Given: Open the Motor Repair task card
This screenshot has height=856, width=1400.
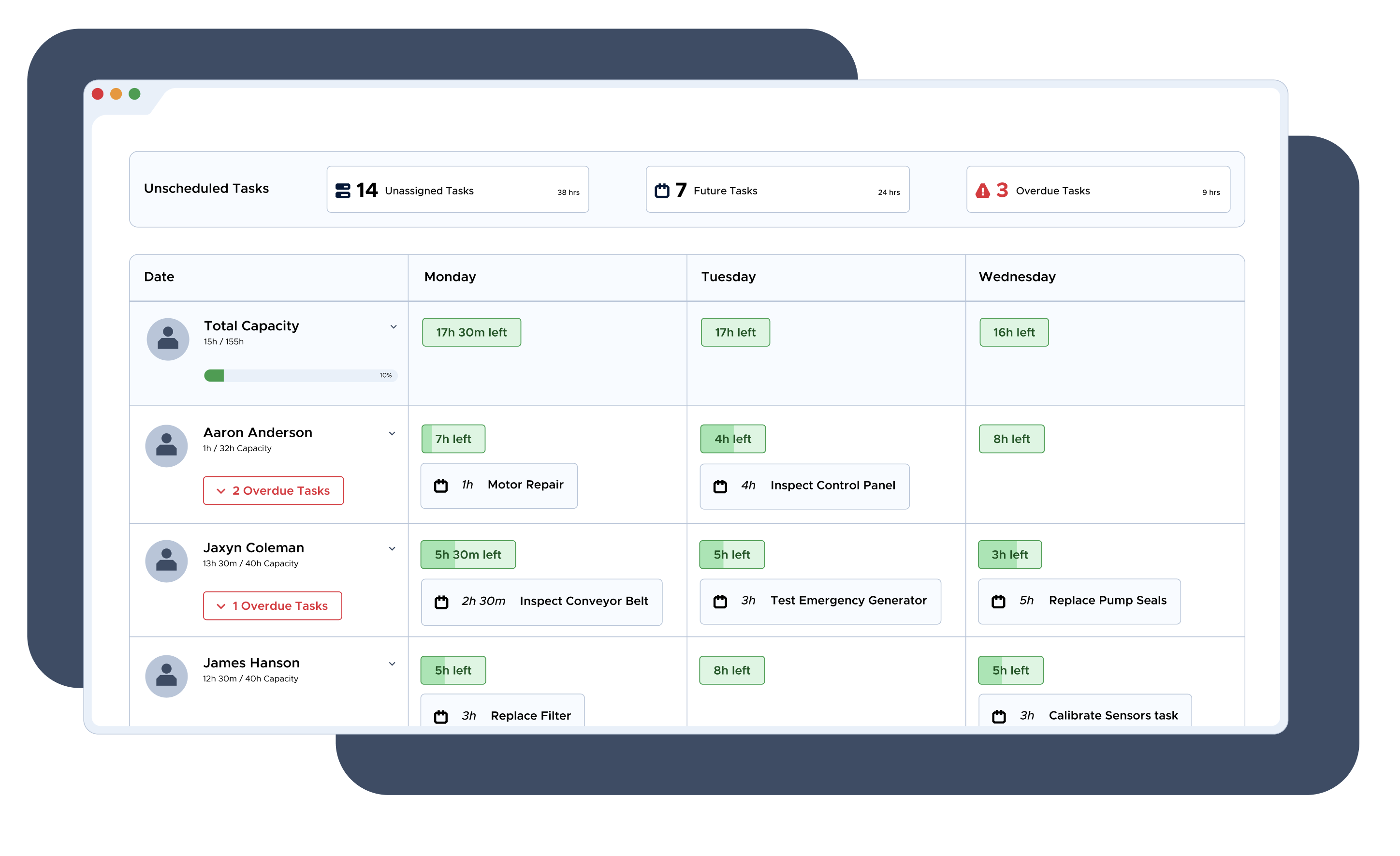Looking at the screenshot, I should pos(499,486).
